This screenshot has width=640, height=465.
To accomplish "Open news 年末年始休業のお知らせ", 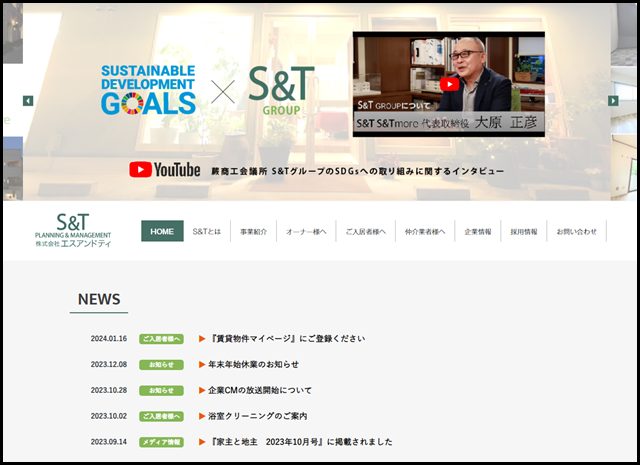I will 253,364.
